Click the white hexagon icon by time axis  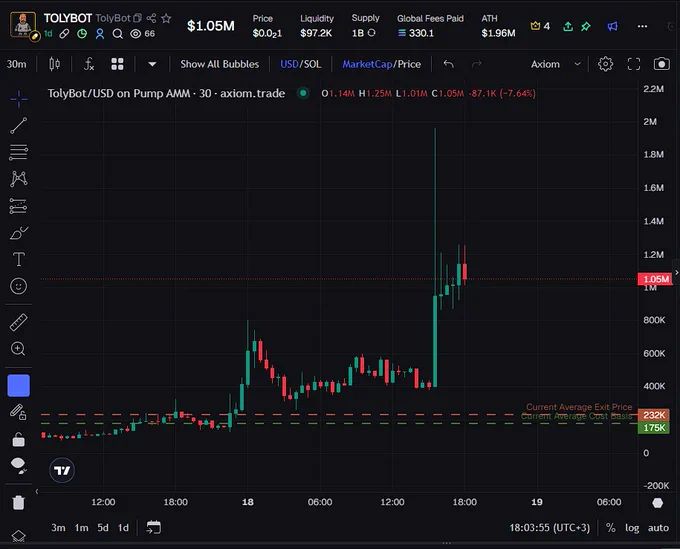(657, 503)
